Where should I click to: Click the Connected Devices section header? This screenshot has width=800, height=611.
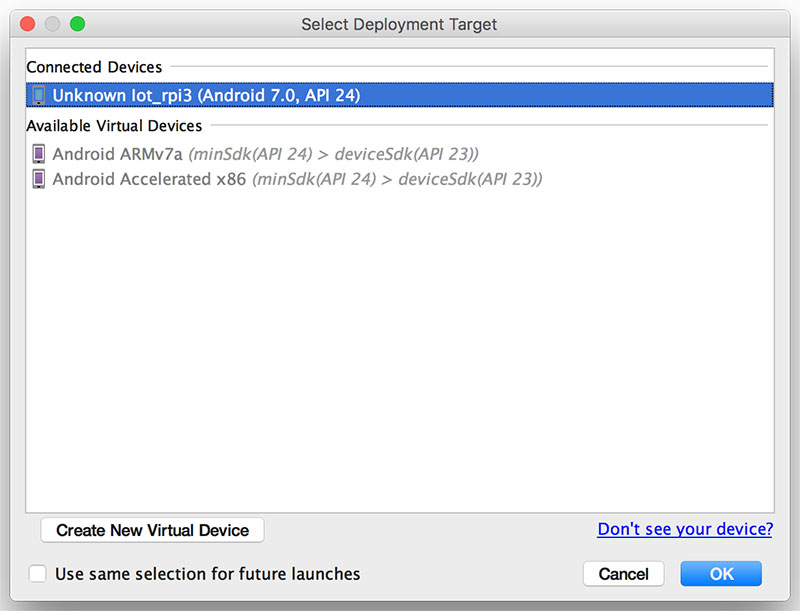coord(94,67)
